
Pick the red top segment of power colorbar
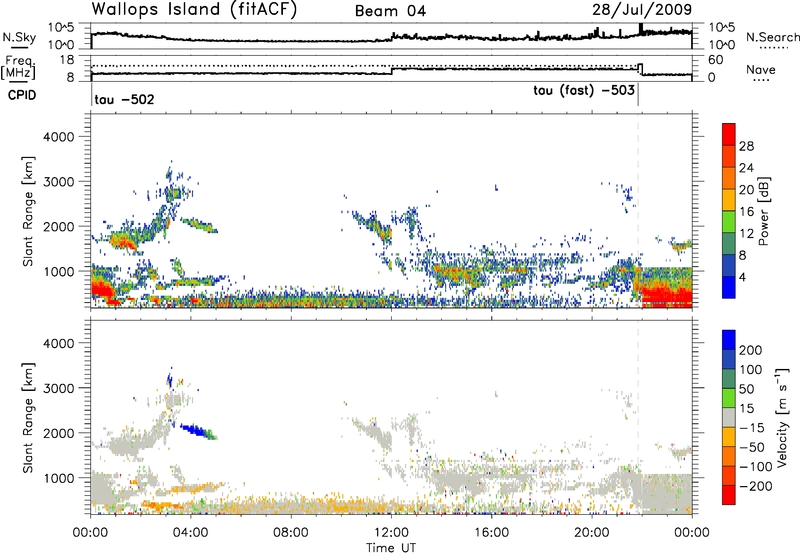(x=729, y=134)
